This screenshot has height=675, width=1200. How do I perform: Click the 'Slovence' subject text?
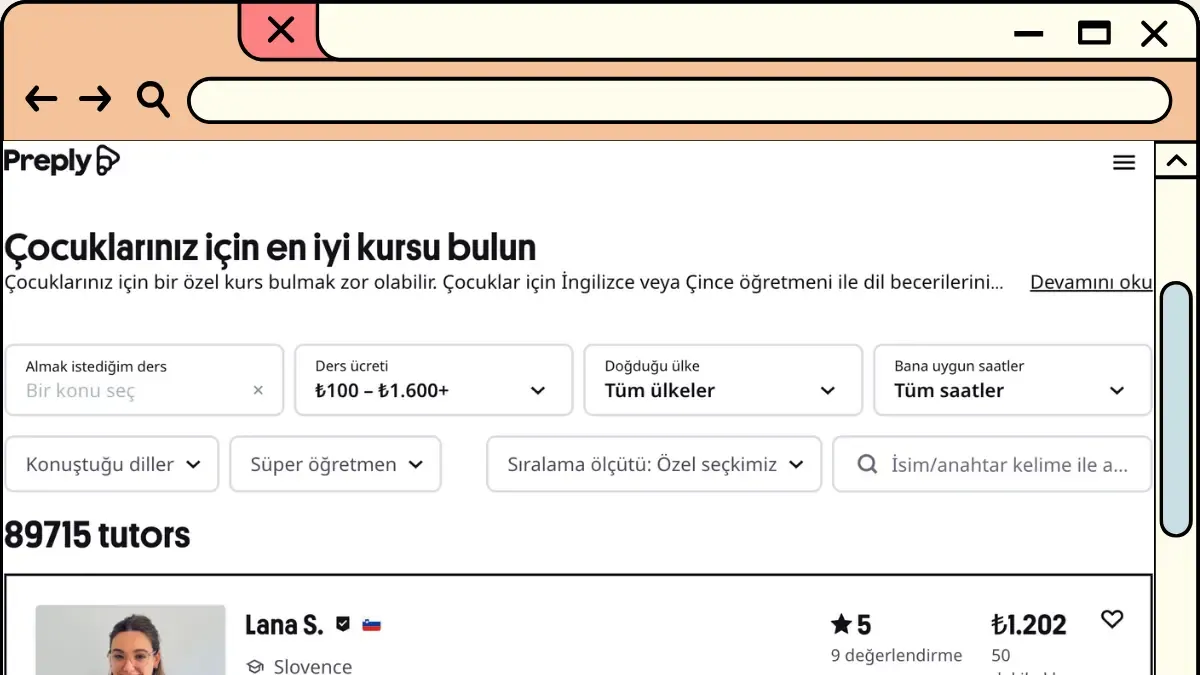(313, 666)
